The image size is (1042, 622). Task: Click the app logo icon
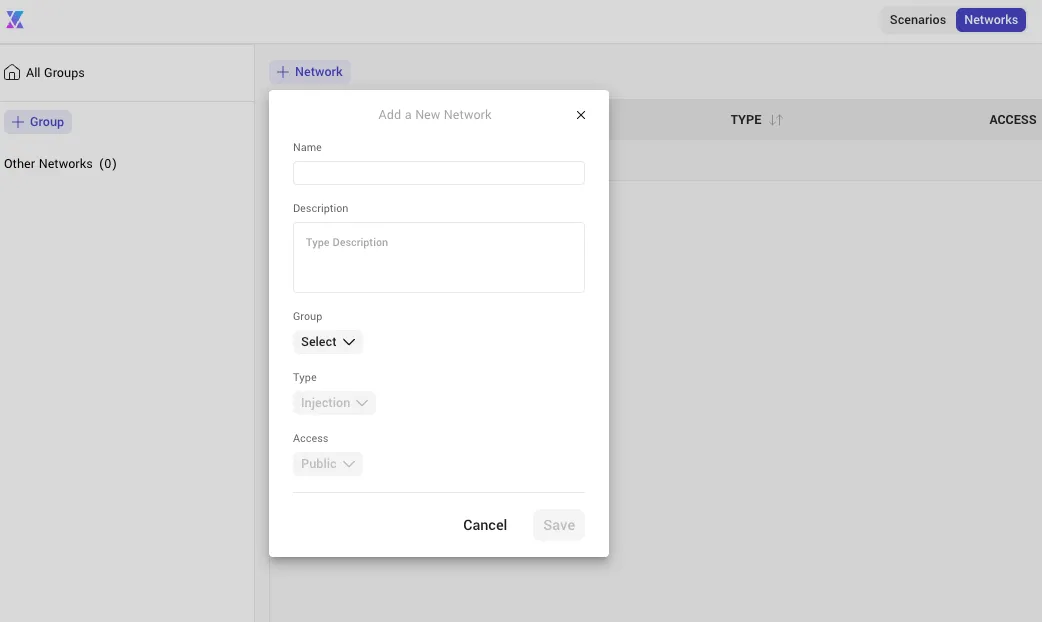(15, 20)
